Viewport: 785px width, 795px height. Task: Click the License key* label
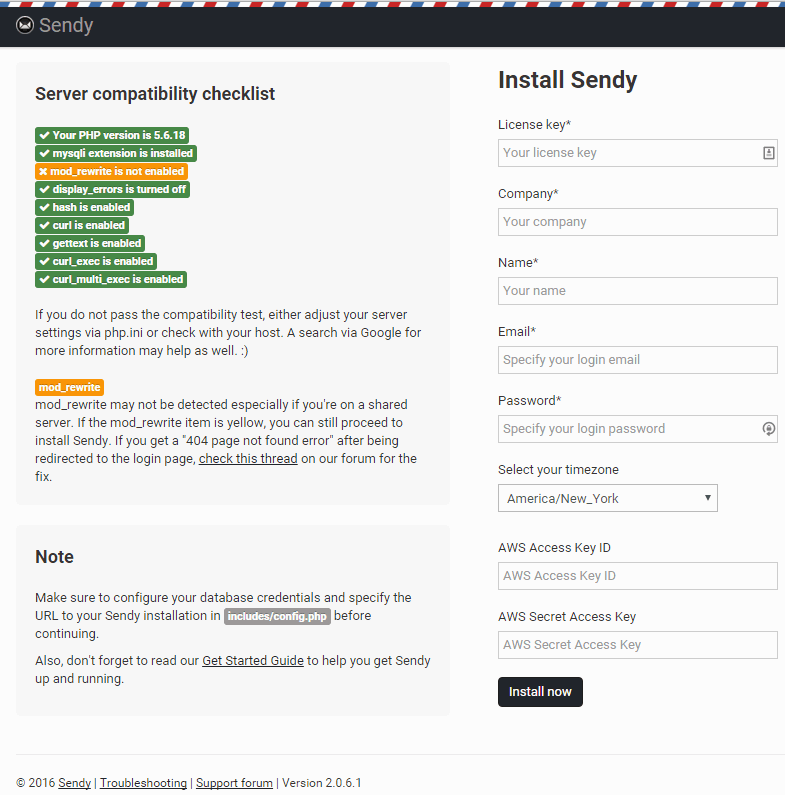pos(534,125)
